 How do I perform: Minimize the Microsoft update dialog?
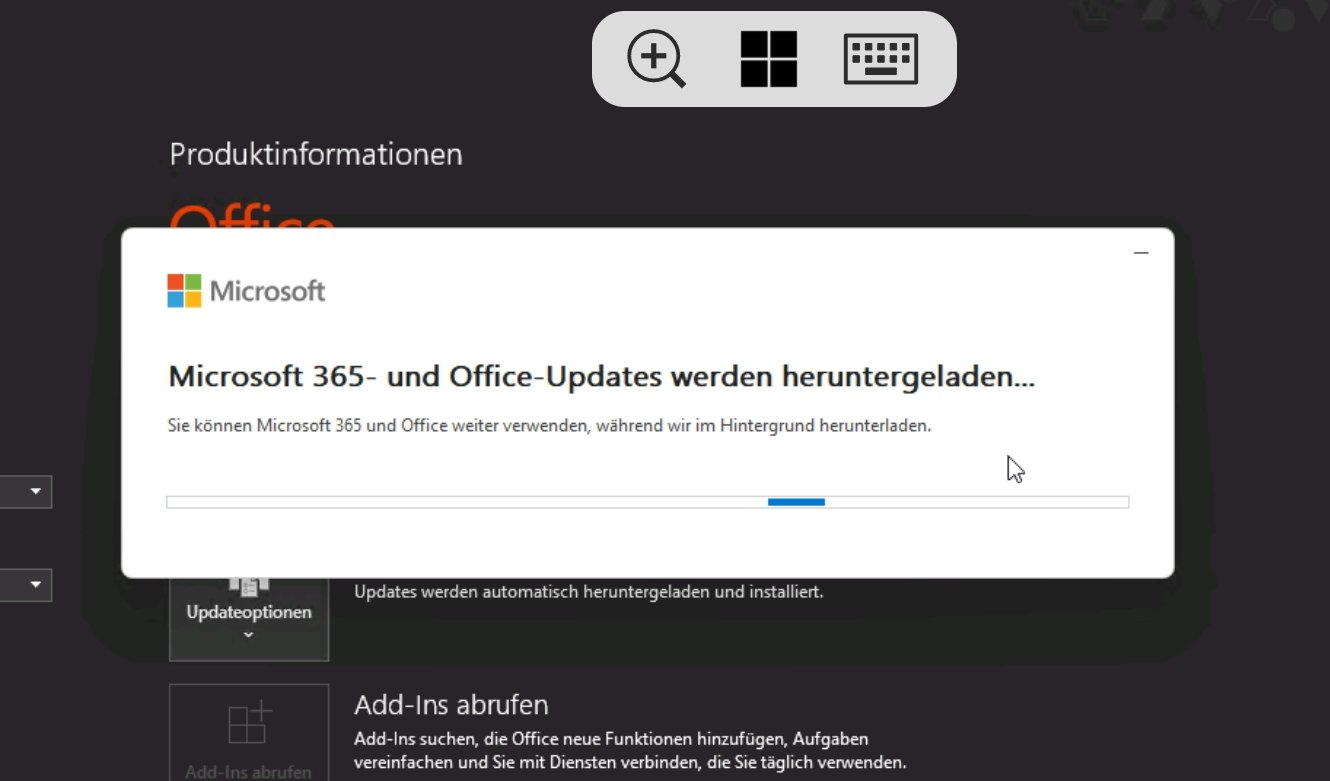click(x=1141, y=253)
